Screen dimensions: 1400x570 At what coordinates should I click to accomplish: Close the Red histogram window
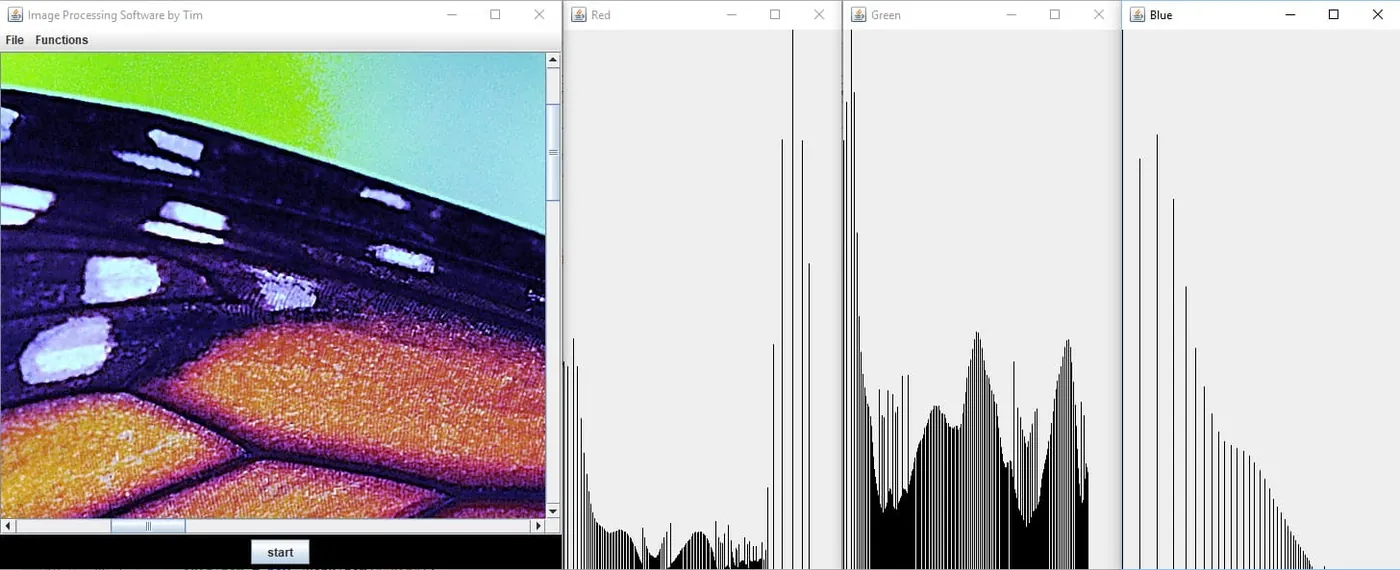819,15
